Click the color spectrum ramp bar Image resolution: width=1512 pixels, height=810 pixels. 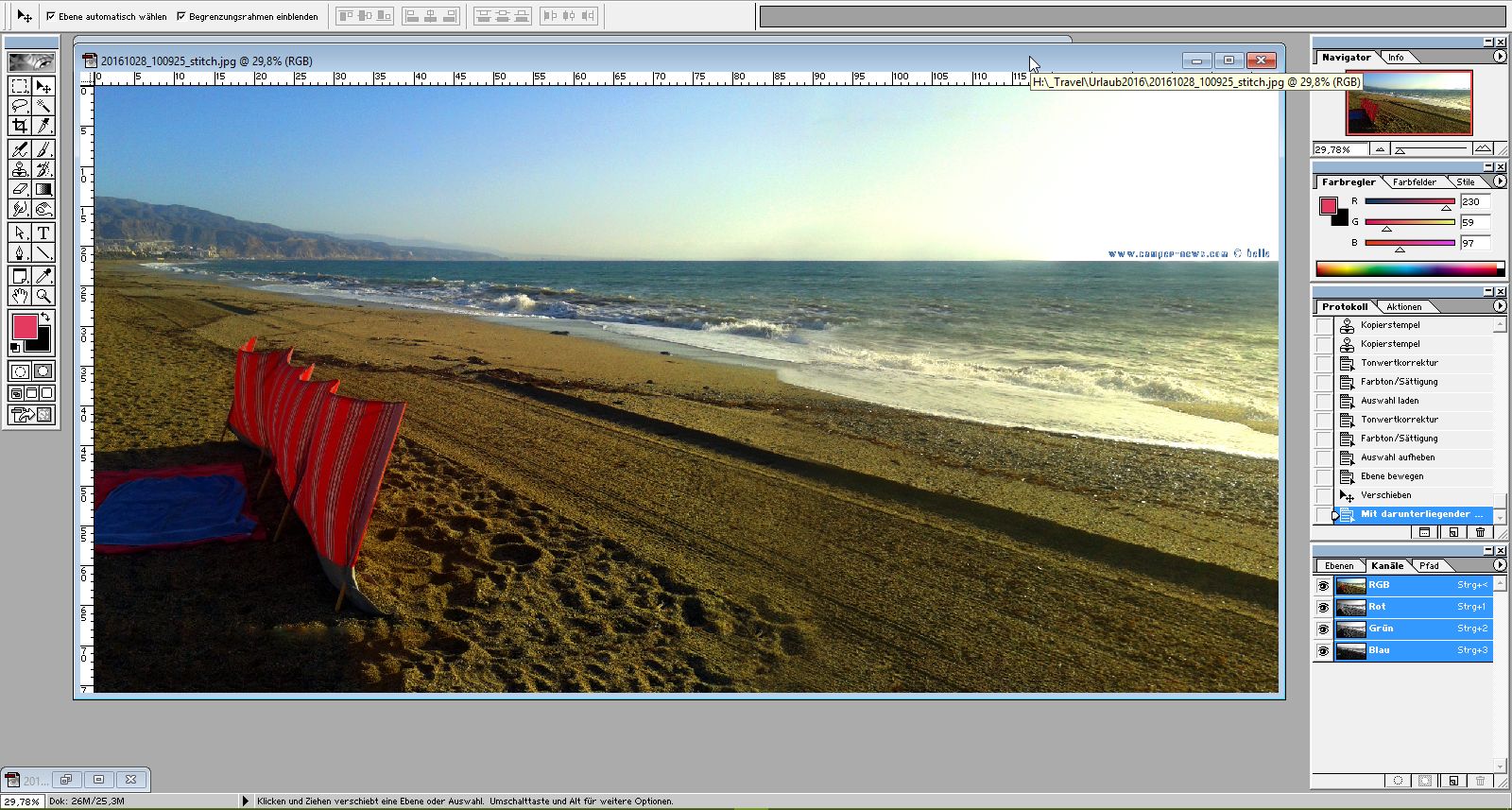[x=1408, y=269]
